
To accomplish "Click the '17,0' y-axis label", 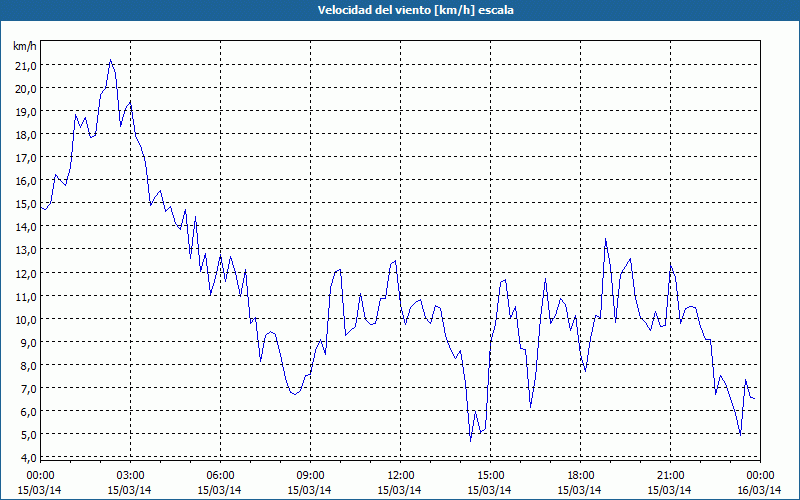I will (x=26, y=158).
